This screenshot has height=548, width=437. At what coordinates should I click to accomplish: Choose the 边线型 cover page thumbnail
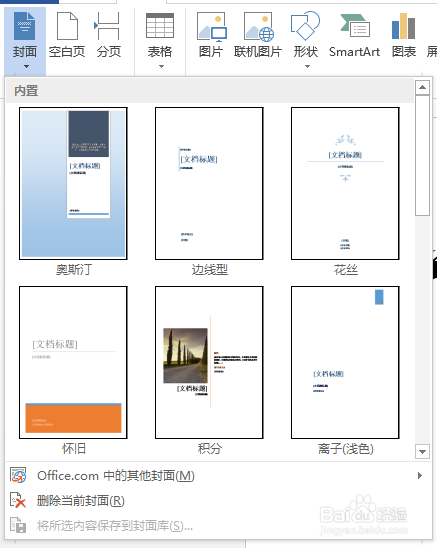pyautogui.click(x=209, y=183)
